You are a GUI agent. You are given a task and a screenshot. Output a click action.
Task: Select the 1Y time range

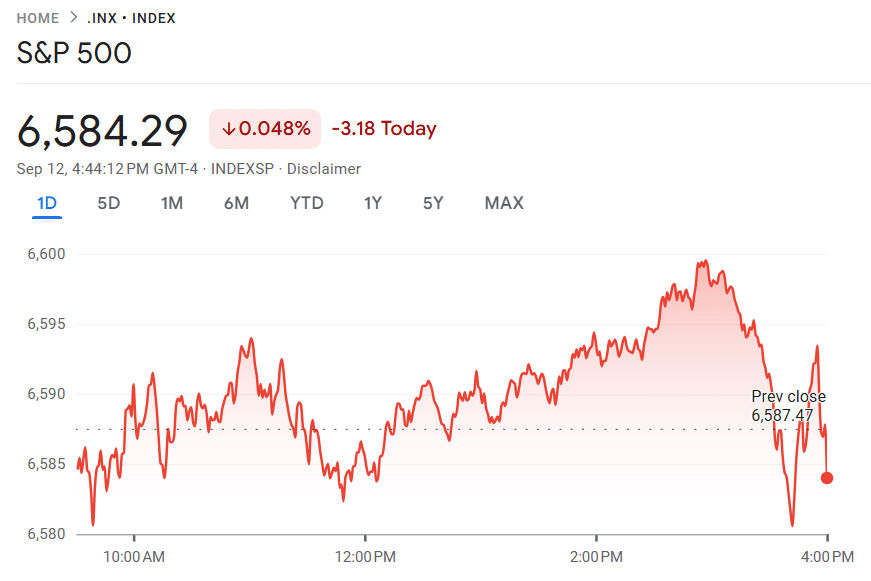(x=371, y=202)
